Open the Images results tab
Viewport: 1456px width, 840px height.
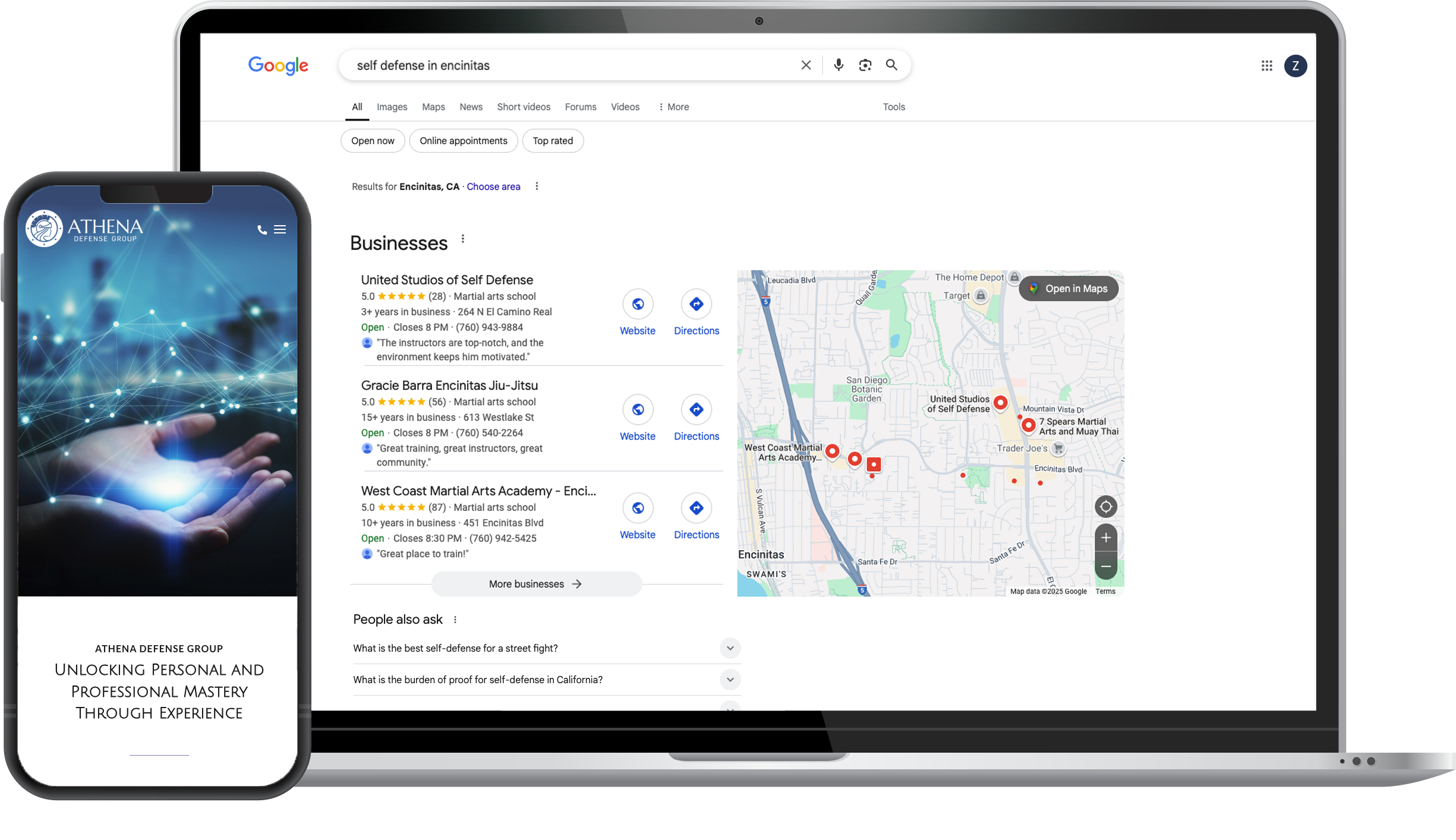click(x=392, y=107)
